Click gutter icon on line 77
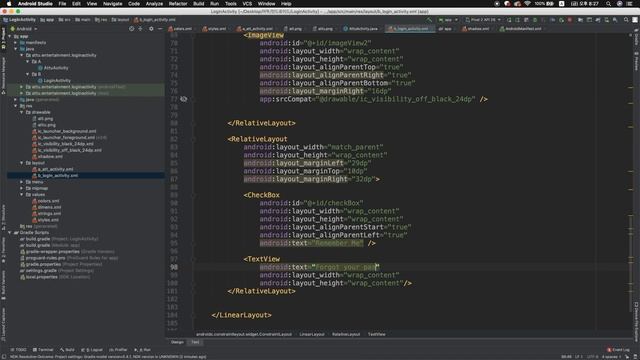Screen dimensions: 640x360 [x=184, y=99]
